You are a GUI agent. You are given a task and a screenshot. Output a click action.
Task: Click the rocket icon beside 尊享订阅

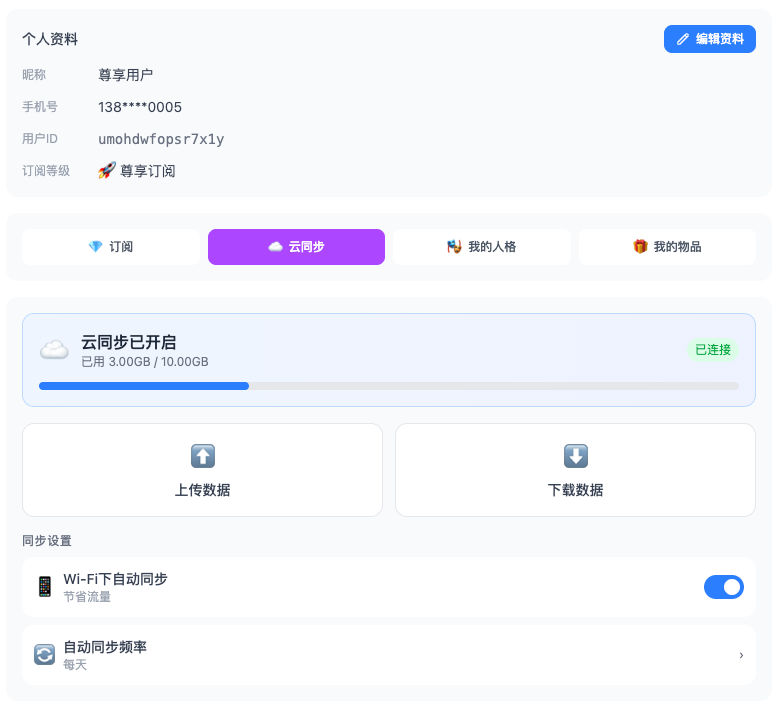point(107,170)
